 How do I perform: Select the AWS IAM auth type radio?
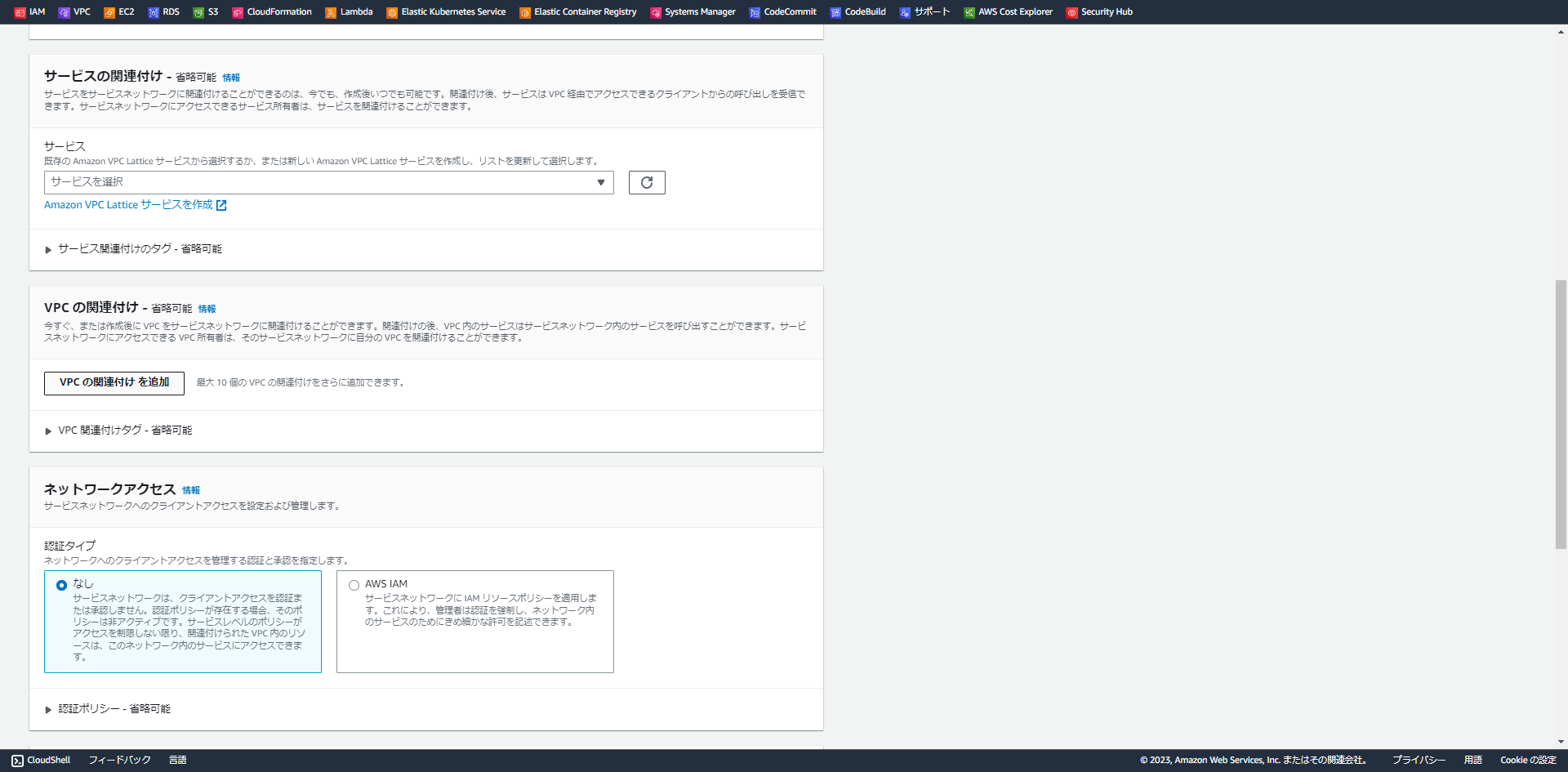pos(354,585)
